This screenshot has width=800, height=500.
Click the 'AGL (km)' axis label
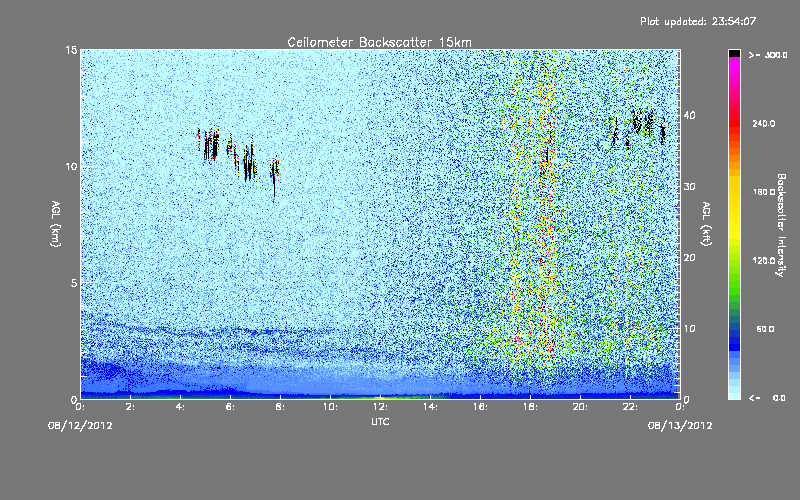click(x=55, y=223)
